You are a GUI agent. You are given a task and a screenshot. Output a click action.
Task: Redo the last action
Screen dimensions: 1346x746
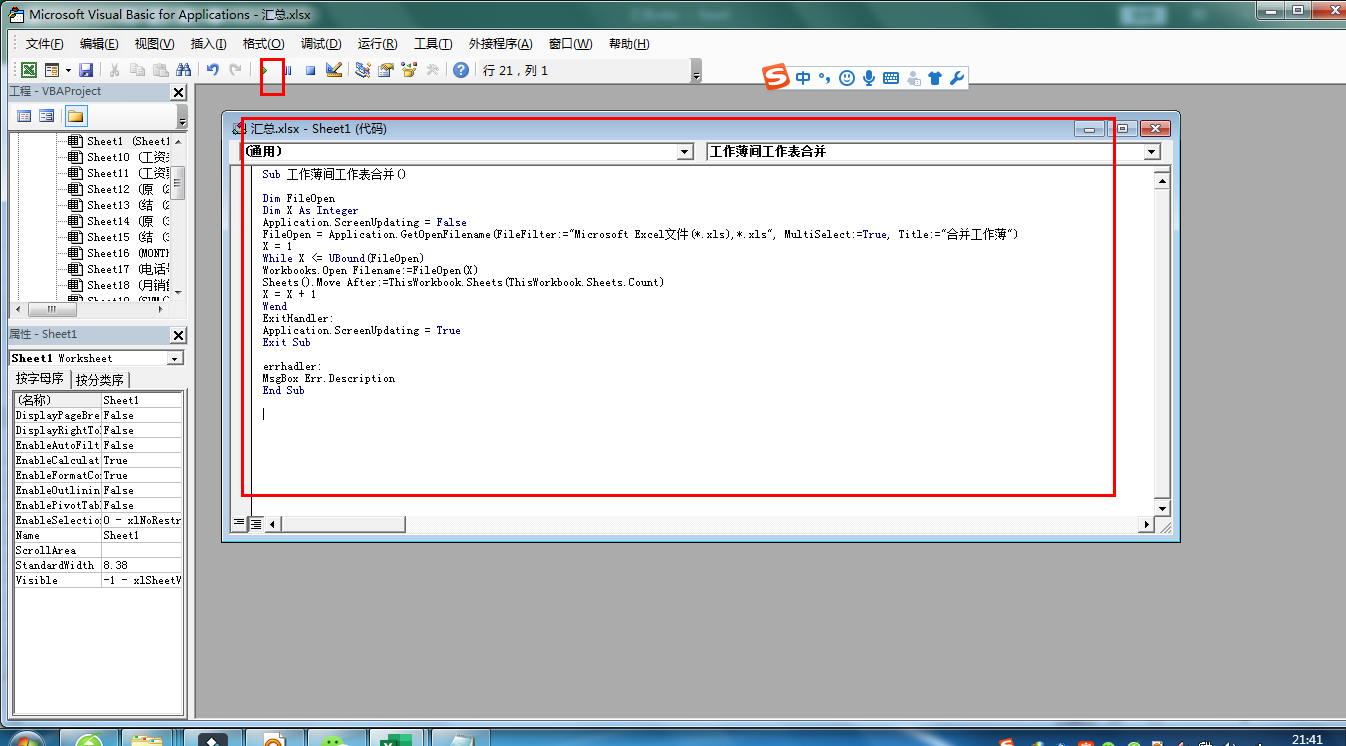(x=235, y=70)
